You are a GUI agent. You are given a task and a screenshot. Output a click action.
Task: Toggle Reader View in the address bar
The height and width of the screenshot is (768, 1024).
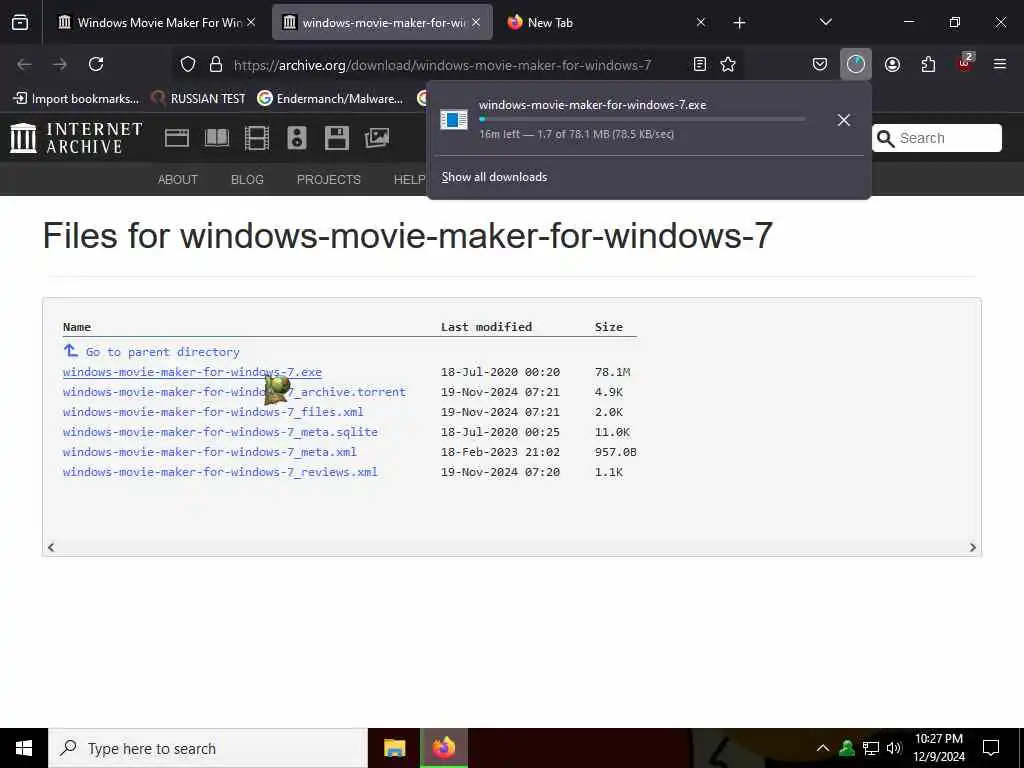[x=699, y=64]
